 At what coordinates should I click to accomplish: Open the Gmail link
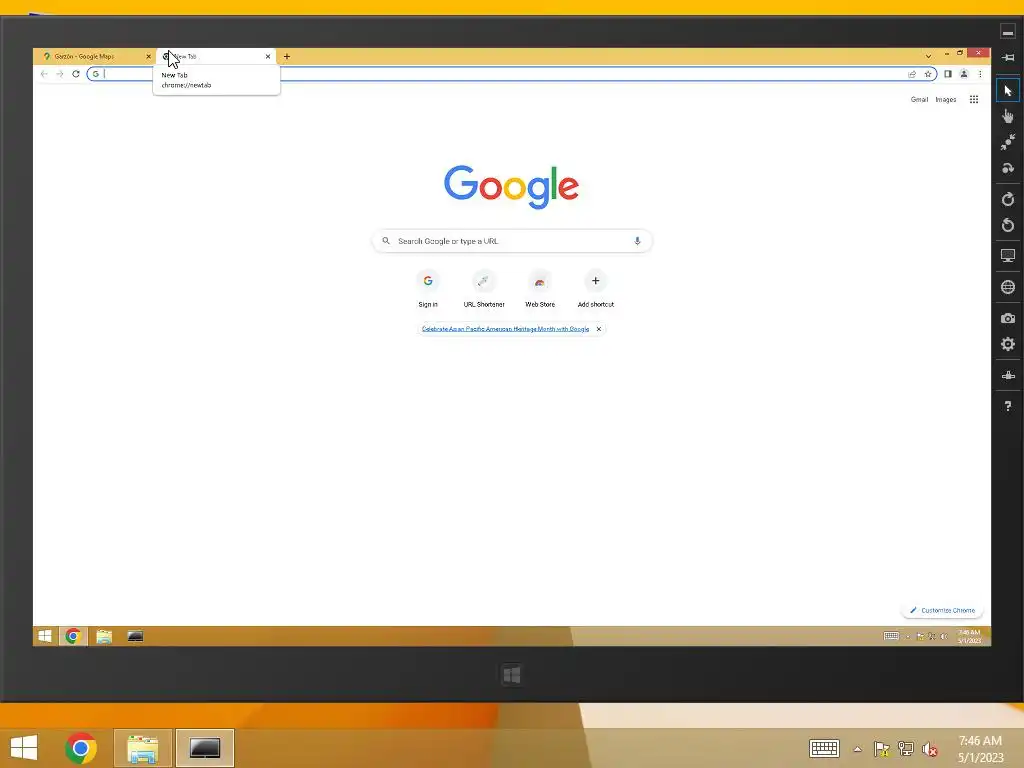click(x=920, y=99)
